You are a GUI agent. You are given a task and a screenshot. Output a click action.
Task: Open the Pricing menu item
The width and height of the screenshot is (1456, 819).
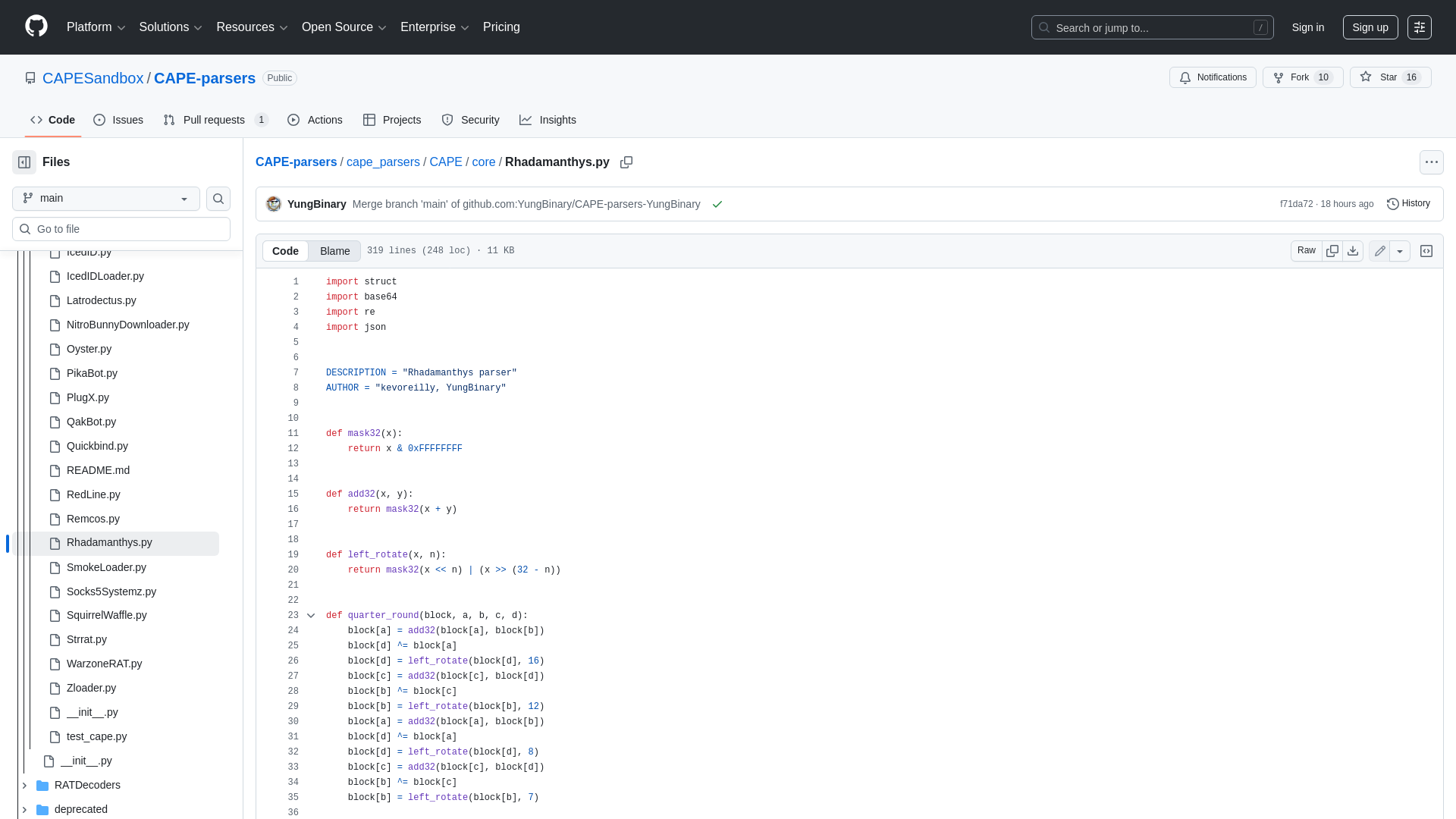pos(501,27)
